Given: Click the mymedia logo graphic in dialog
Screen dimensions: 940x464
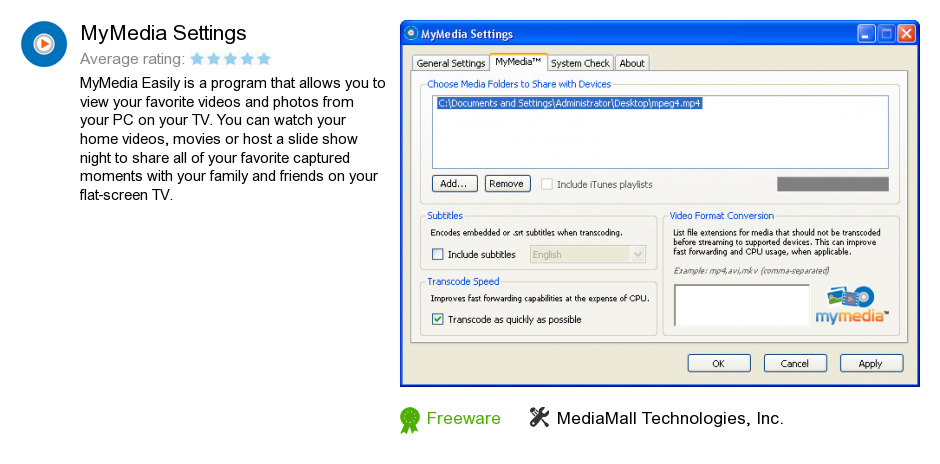Looking at the screenshot, I should pos(851,305).
